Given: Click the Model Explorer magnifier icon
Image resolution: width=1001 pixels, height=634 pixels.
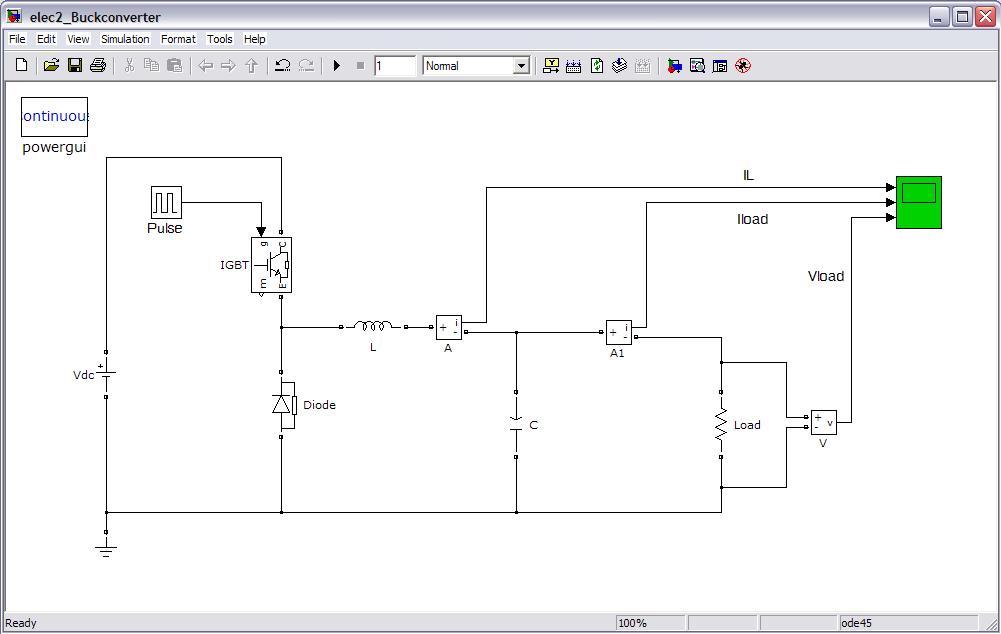Looking at the screenshot, I should point(697,66).
